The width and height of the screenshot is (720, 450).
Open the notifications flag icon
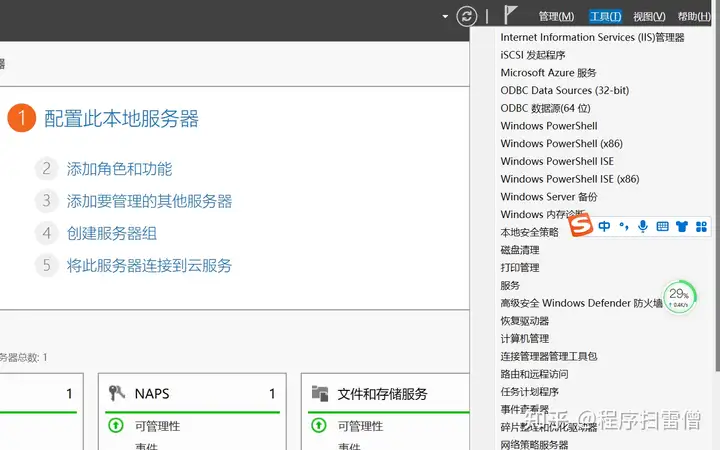(510, 14)
